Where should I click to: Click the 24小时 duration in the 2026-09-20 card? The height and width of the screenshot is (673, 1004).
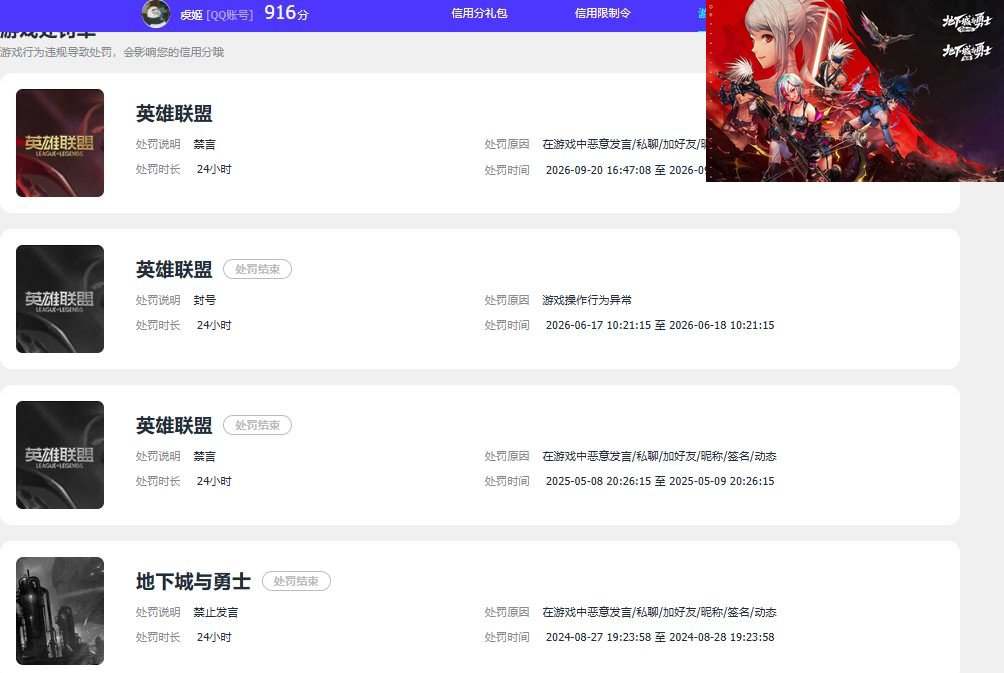coord(215,169)
